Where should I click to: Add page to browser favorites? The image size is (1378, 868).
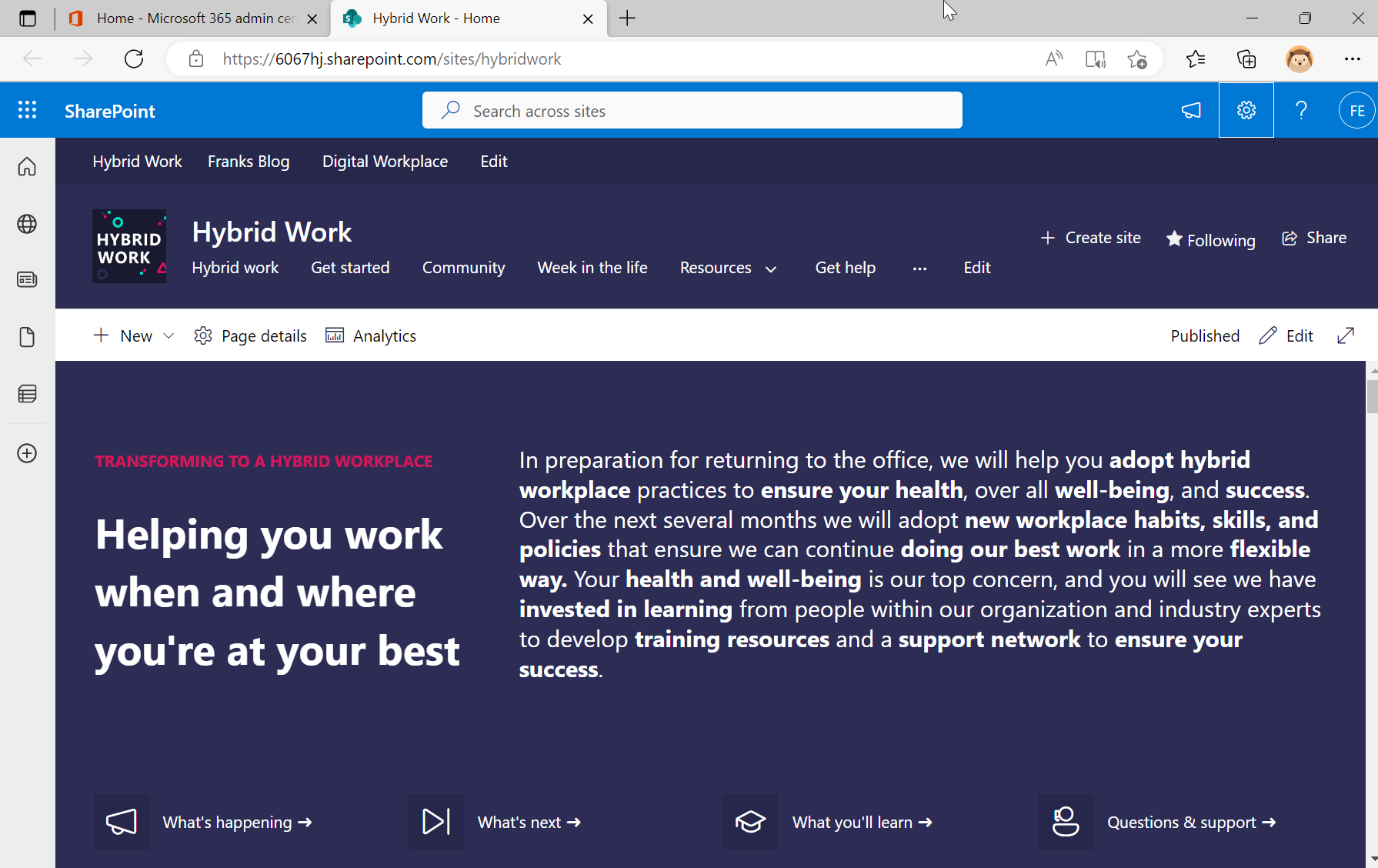pyautogui.click(x=1138, y=58)
